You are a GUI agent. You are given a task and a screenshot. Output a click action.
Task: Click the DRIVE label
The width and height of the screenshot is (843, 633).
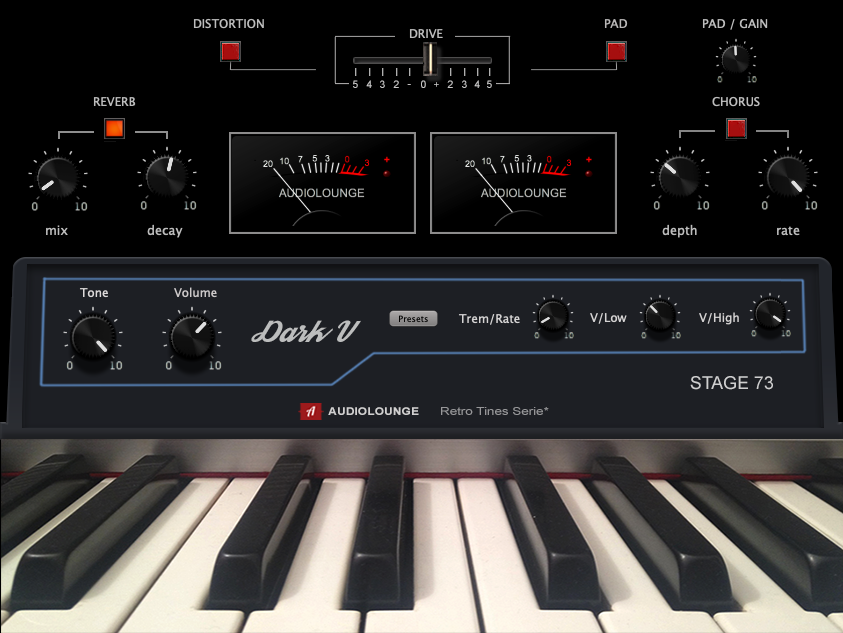click(426, 34)
